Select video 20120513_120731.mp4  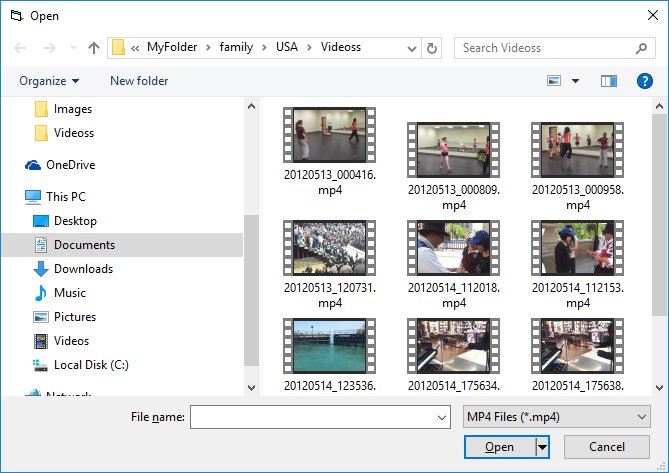[x=330, y=265]
